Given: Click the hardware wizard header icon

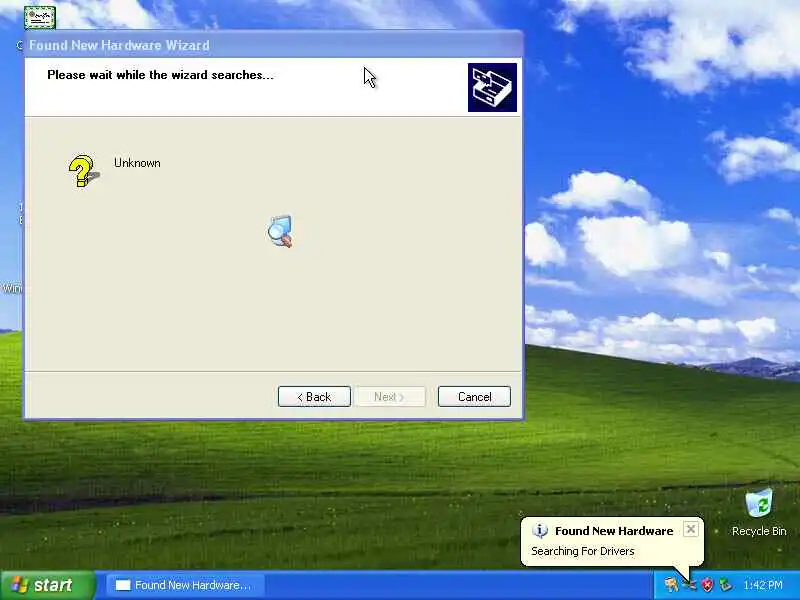Looking at the screenshot, I should coord(492,87).
